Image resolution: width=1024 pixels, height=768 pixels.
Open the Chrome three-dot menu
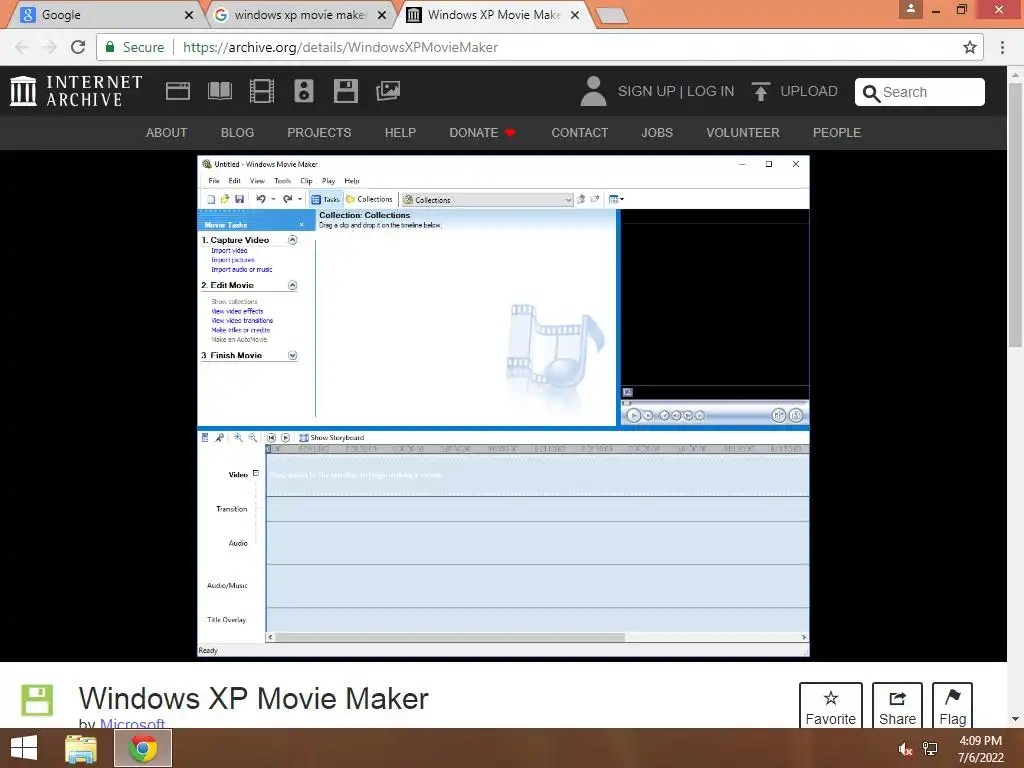pos(1002,47)
